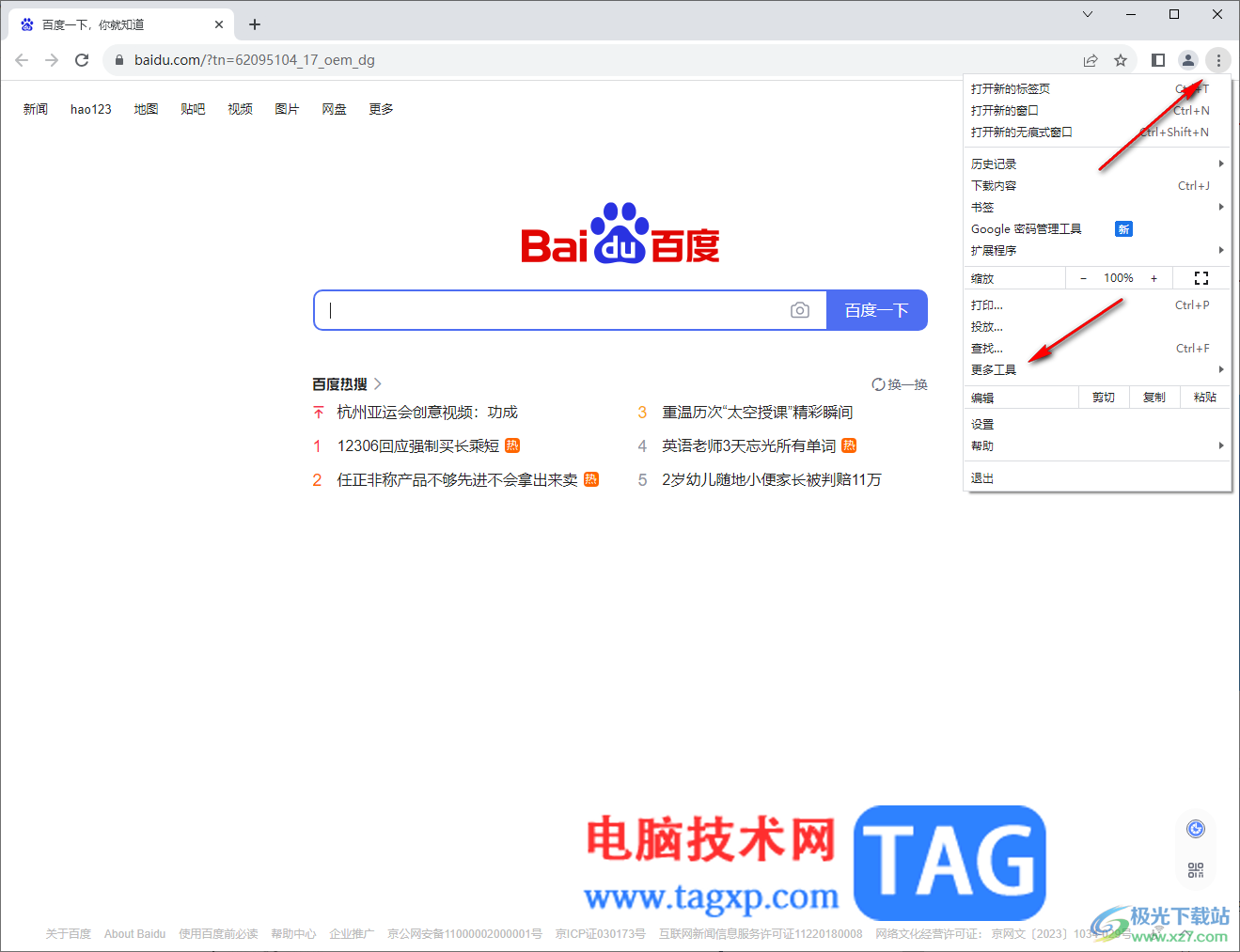Viewport: 1240px width, 952px height.
Task: Click the three-dot Chrome menu icon
Action: (x=1218, y=60)
